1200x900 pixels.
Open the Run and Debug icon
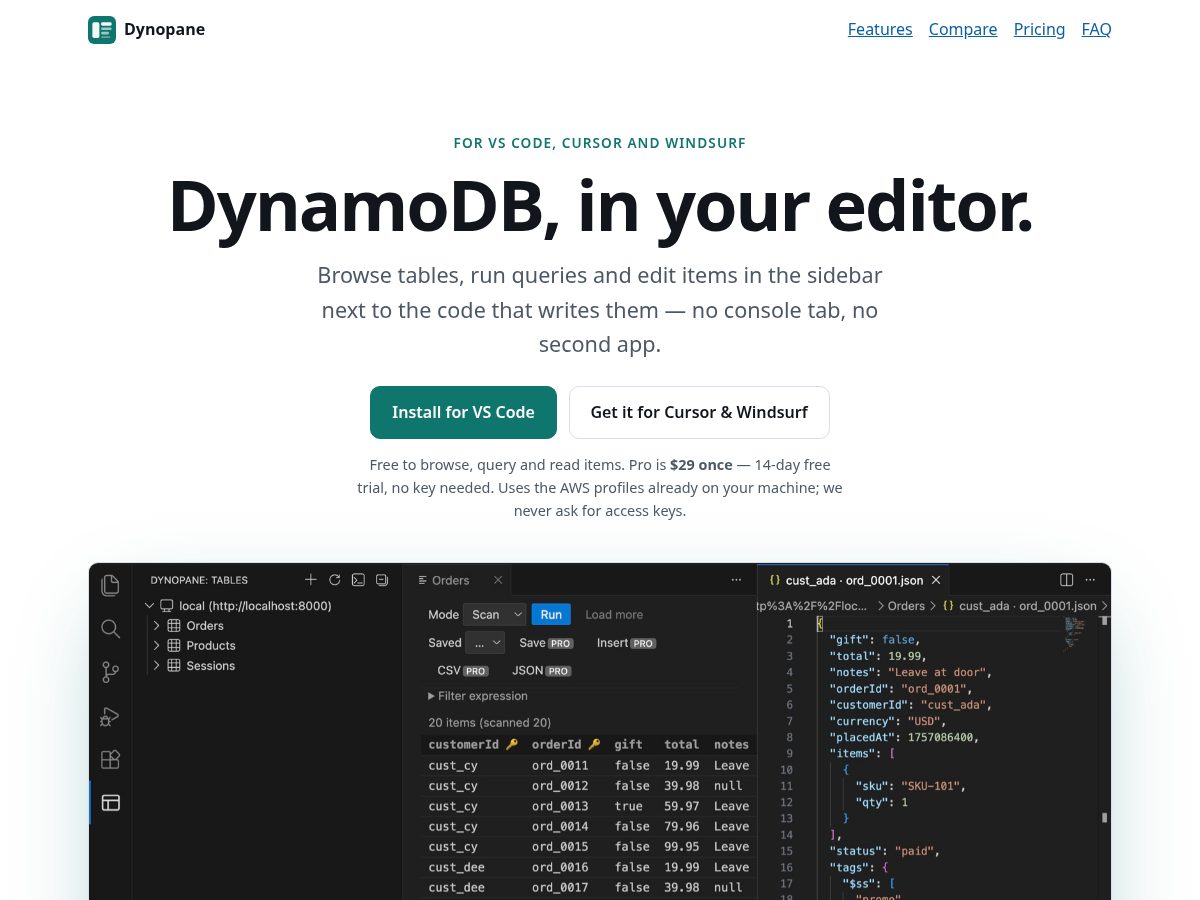(x=111, y=716)
